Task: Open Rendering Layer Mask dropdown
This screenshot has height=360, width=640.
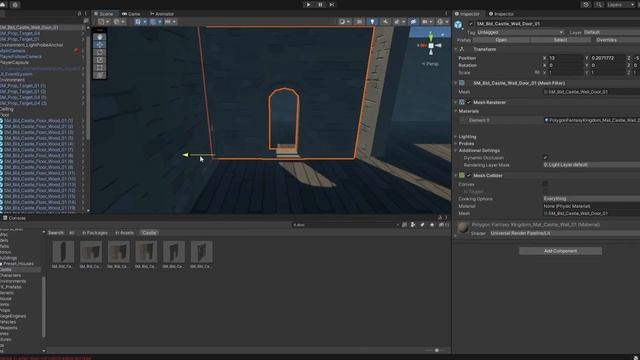Action: click(591, 165)
